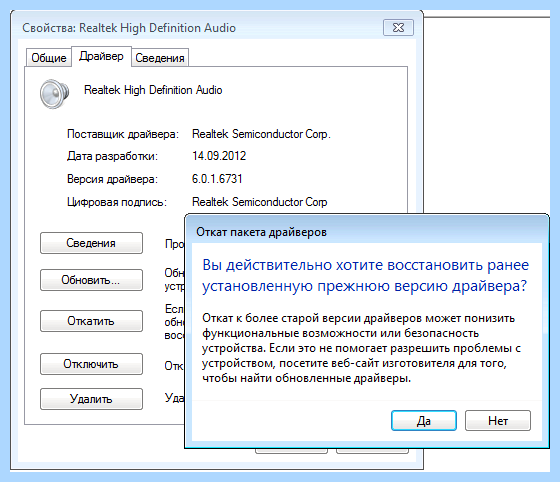Click the Поставщик драйвера label

pos(123,134)
